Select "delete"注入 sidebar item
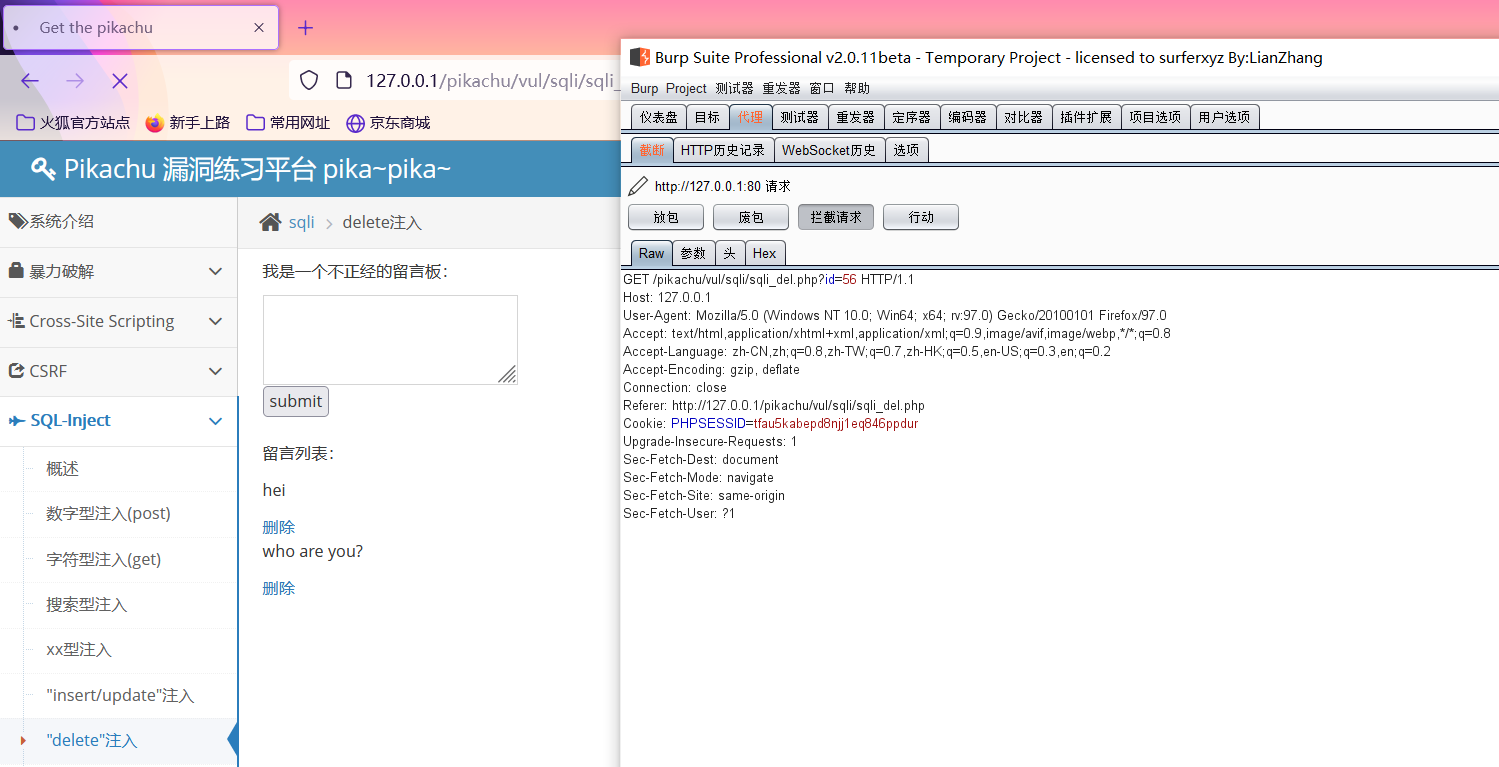The image size is (1499, 767). pos(118,741)
